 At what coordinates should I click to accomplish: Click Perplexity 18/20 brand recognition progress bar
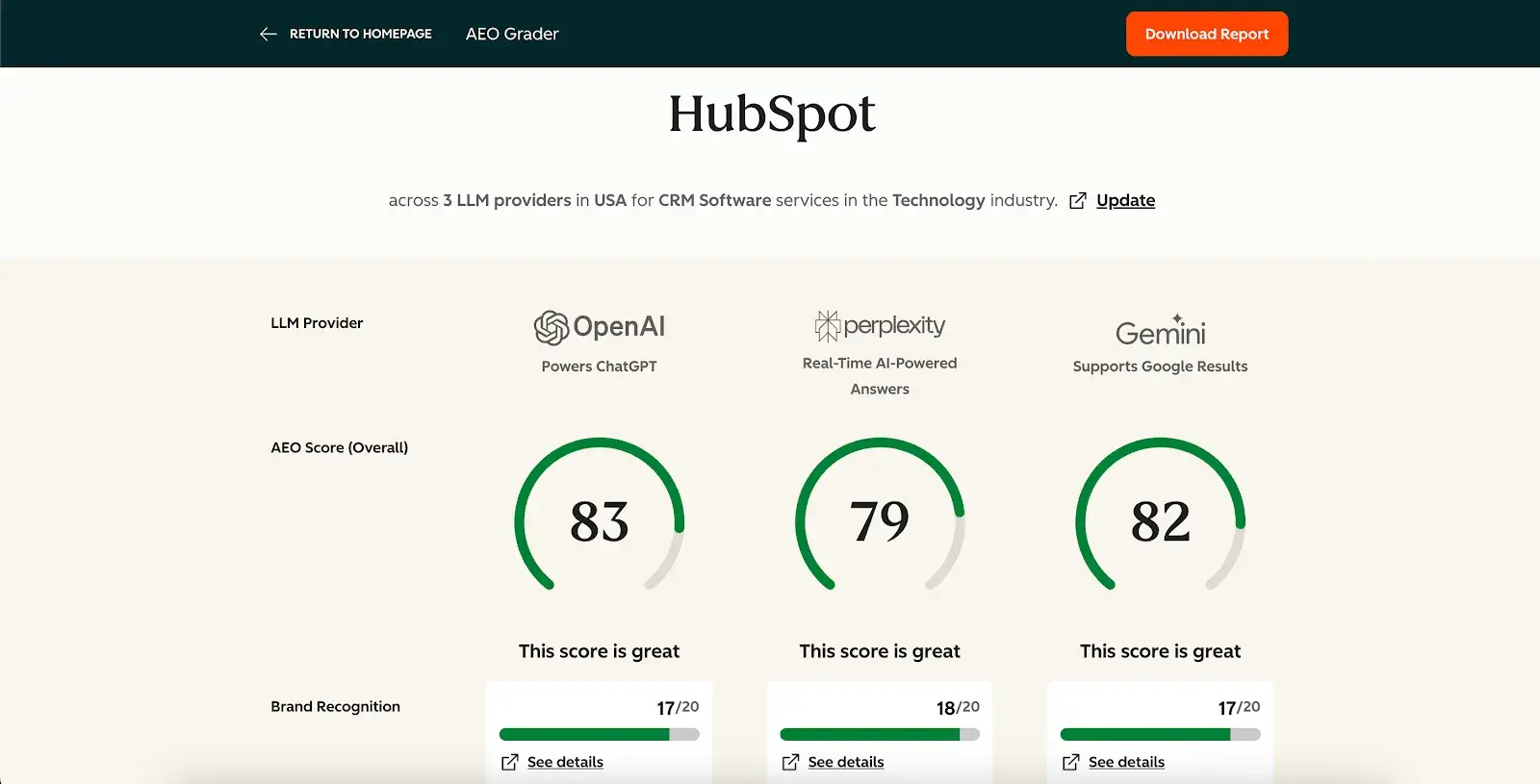(x=880, y=734)
